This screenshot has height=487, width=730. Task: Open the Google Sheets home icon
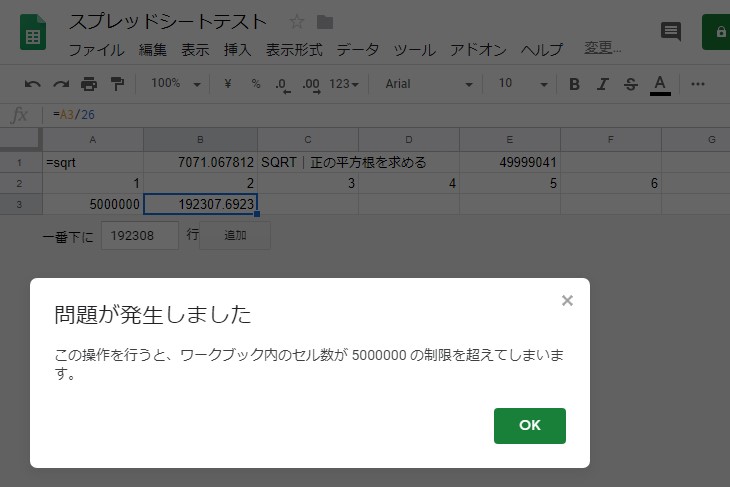[x=33, y=33]
